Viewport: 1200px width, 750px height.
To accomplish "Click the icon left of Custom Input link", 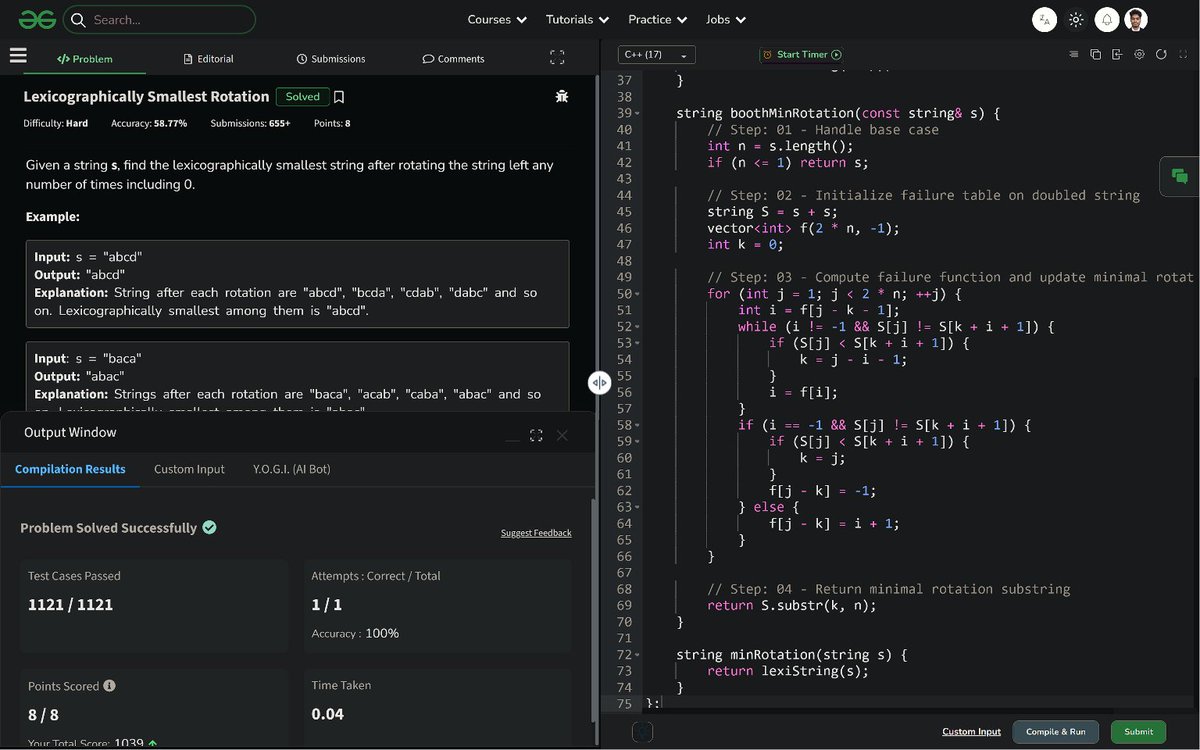I will point(642,732).
